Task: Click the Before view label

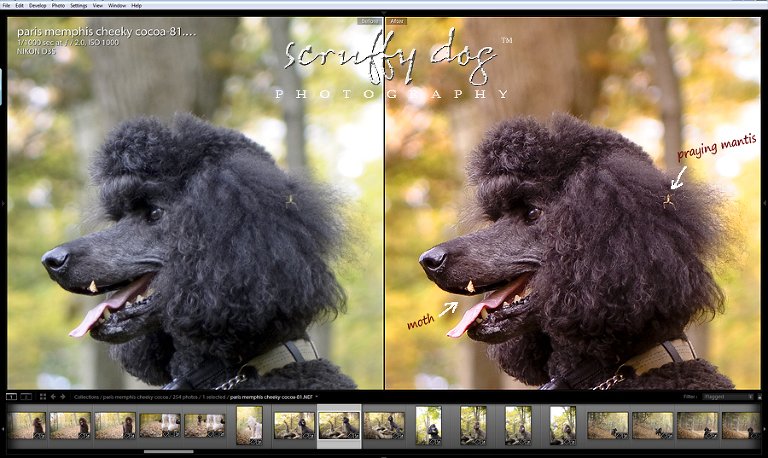Action: 369,20
